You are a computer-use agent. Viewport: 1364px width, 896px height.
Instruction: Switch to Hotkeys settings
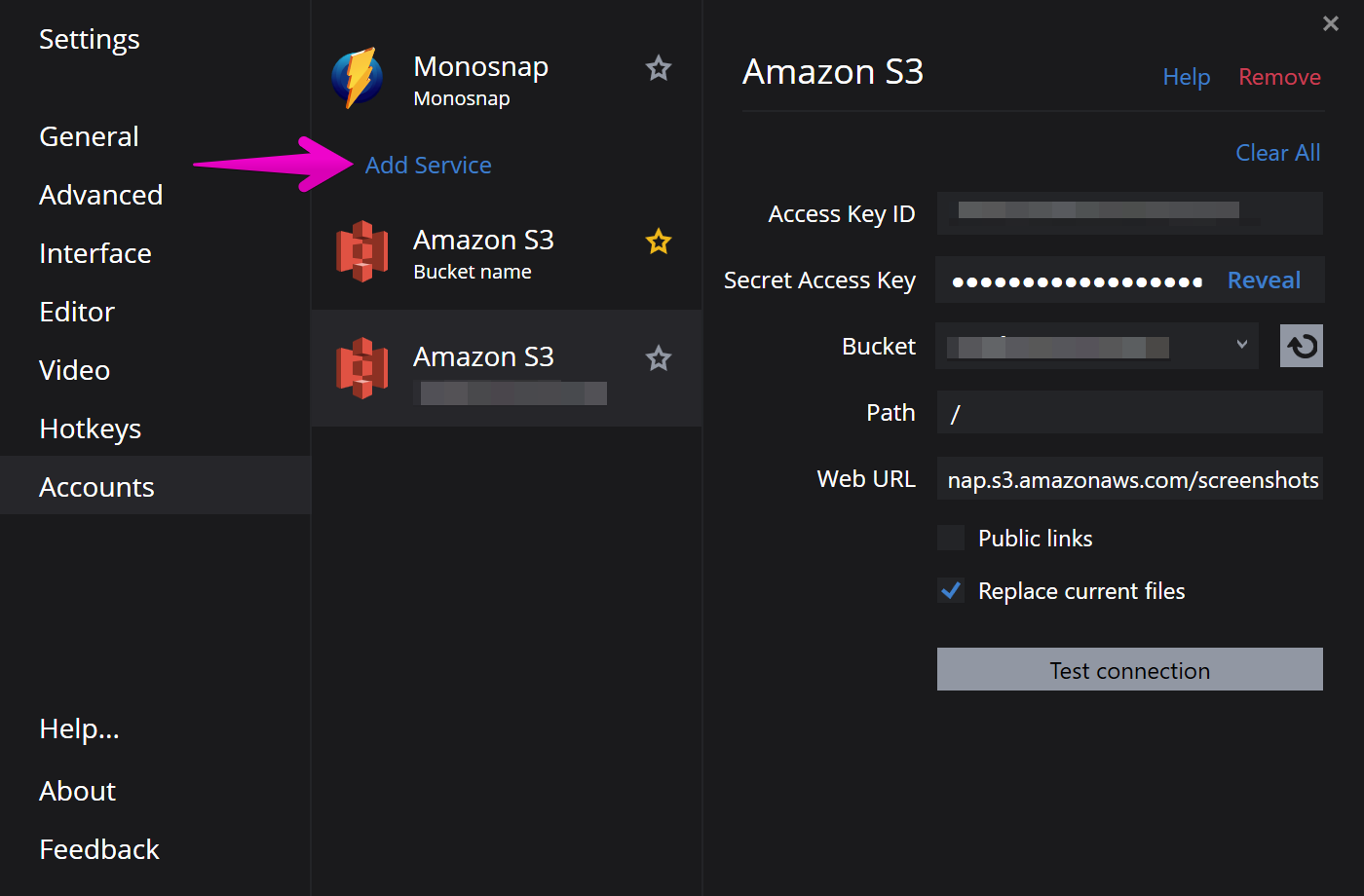point(91,429)
